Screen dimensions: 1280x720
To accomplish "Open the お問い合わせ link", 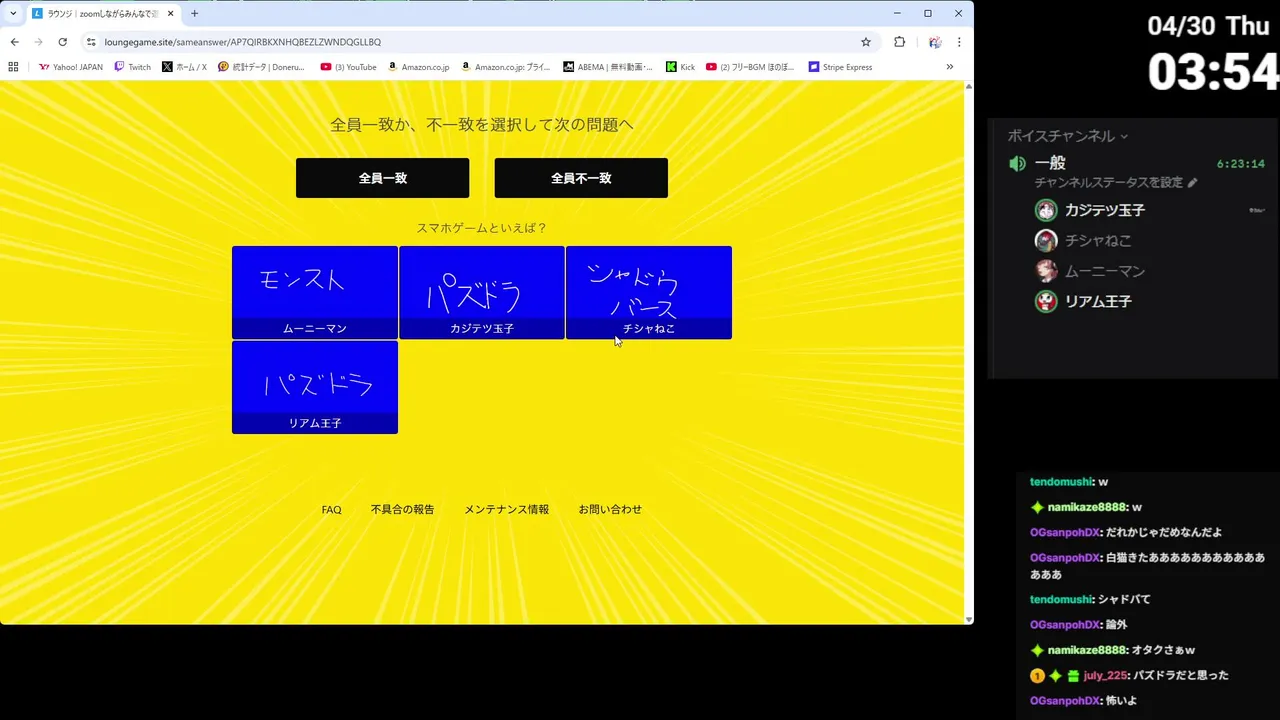I will point(610,510).
